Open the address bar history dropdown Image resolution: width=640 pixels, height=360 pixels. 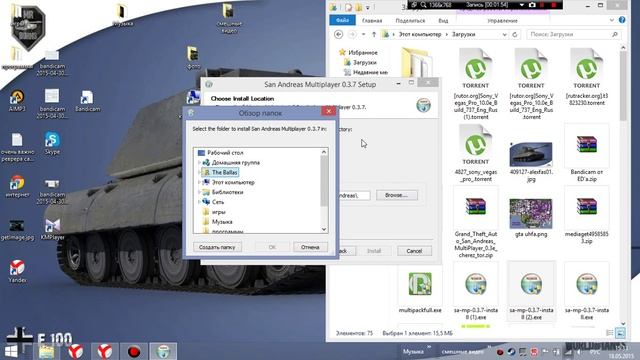click(504, 34)
